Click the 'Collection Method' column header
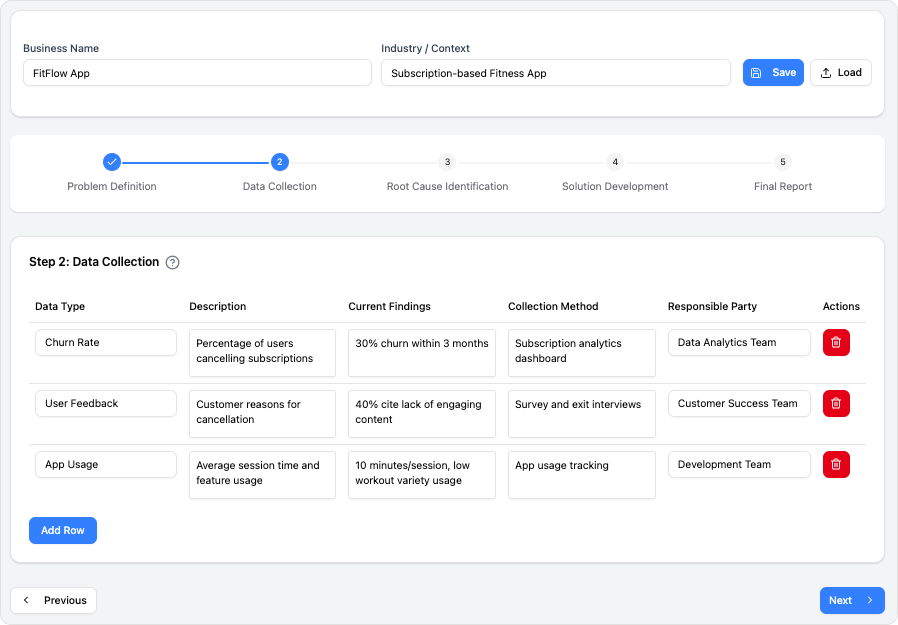This screenshot has height=625, width=898. pyautogui.click(x=553, y=306)
